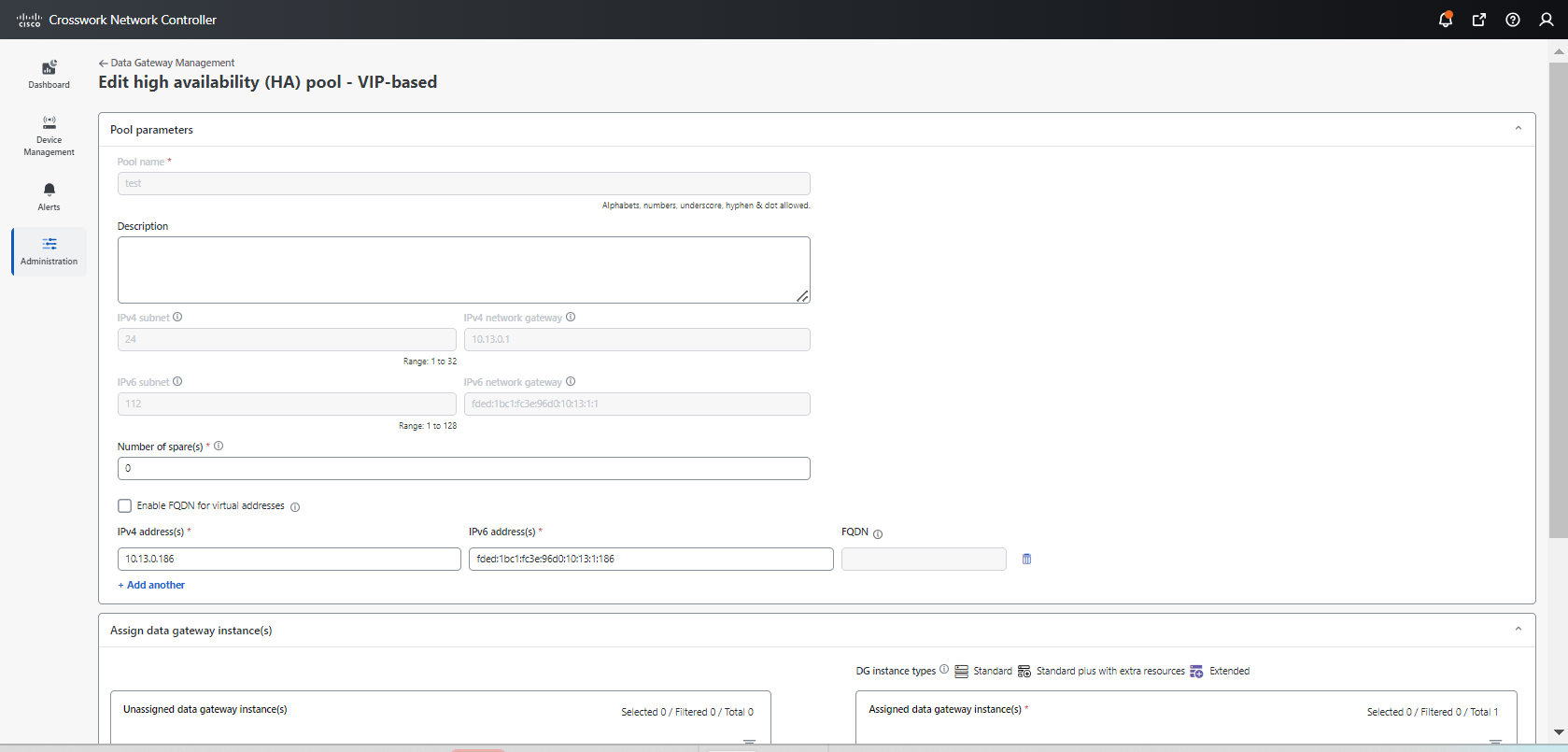The height and width of the screenshot is (752, 1568).
Task: Click the launch external link icon
Action: point(1479,20)
